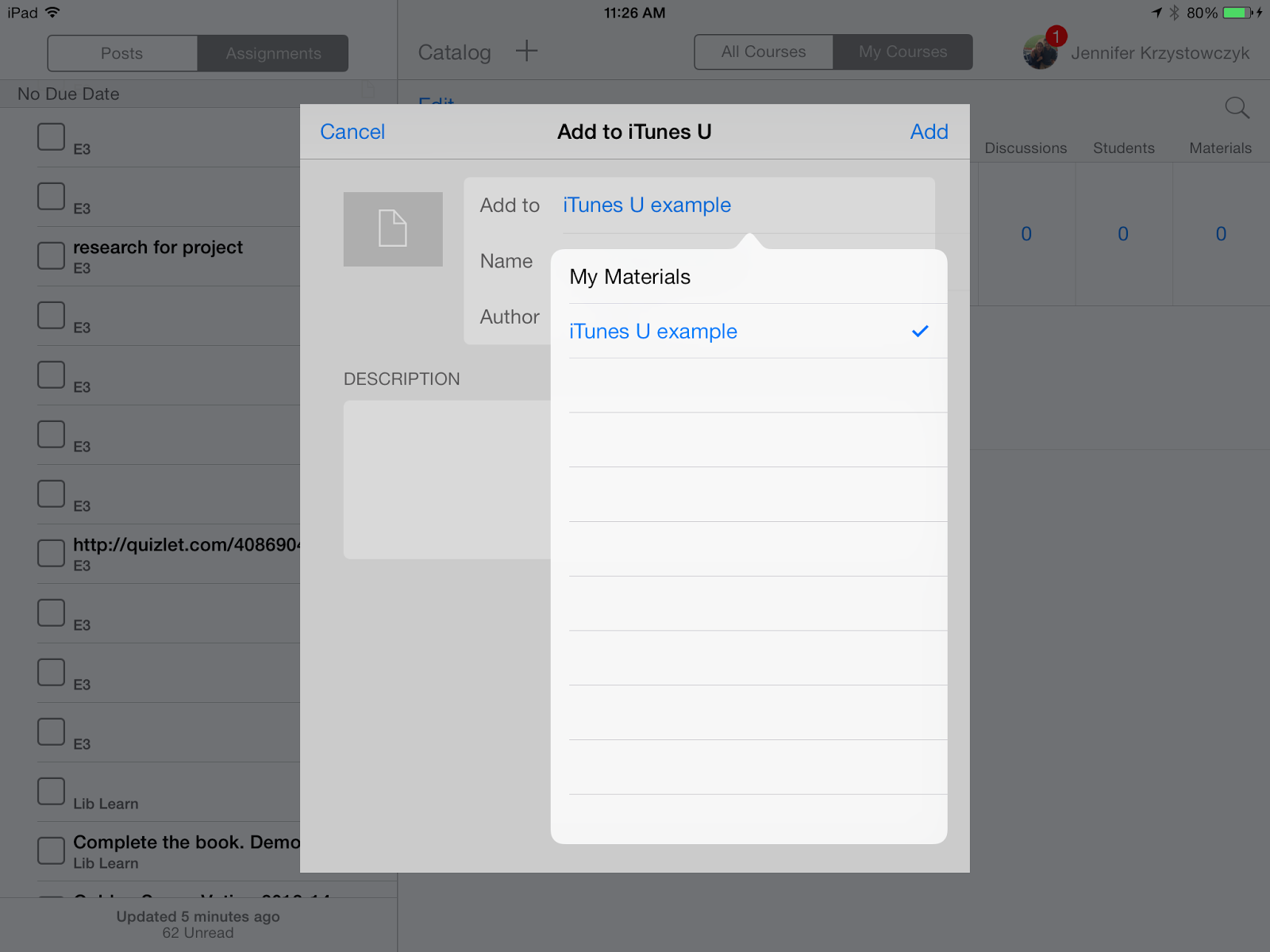
Task: Tap the Complete the book. Demo text
Action: coord(187,842)
